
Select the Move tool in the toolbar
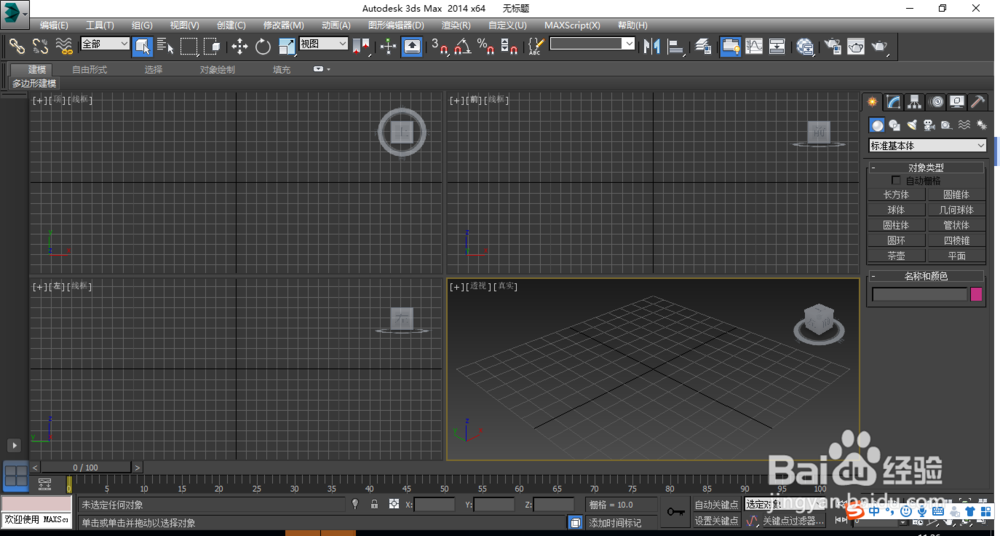240,46
